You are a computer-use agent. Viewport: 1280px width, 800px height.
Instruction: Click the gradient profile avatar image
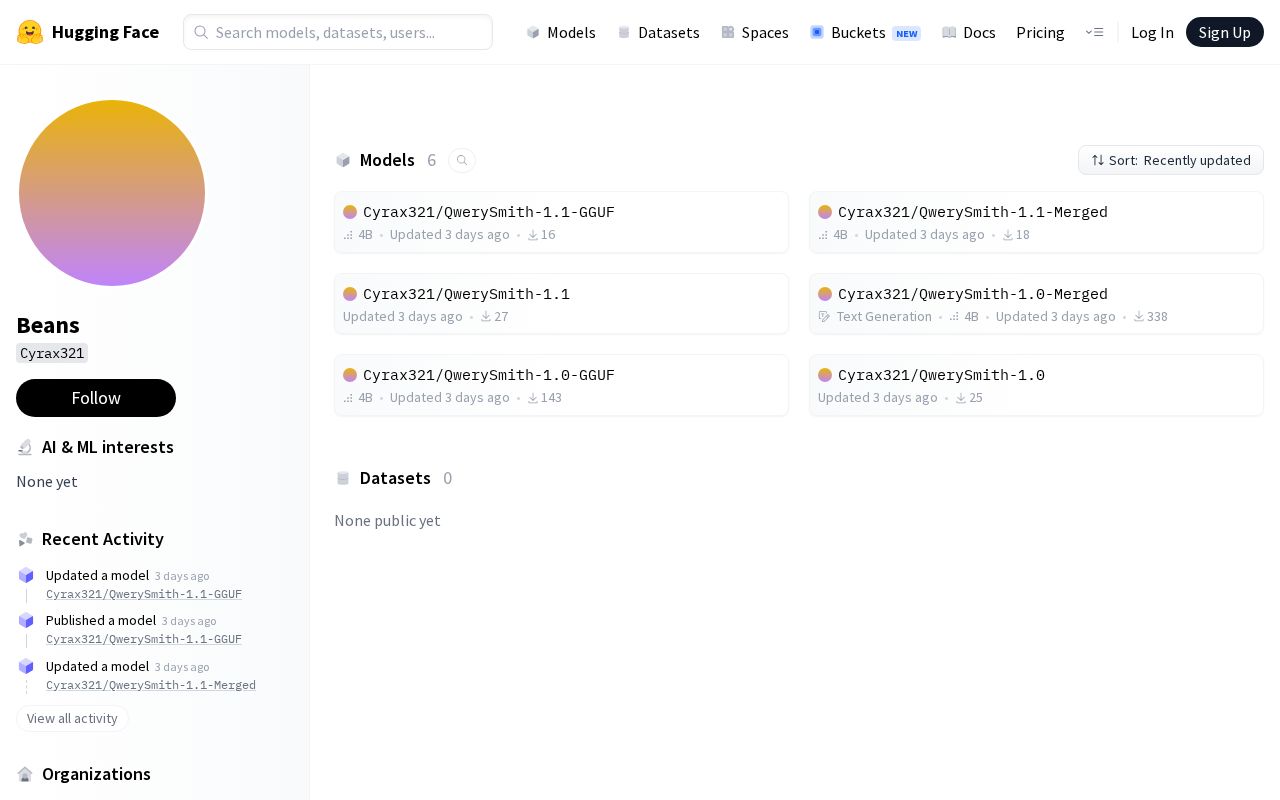112,193
